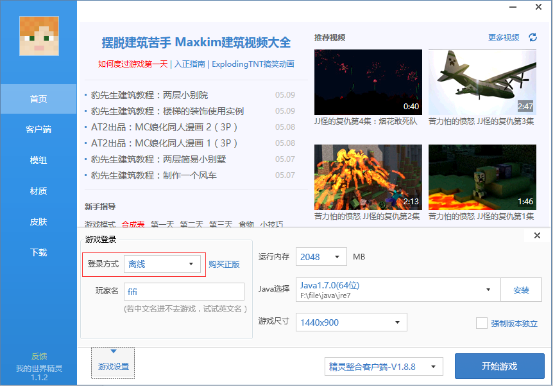Viewport: 554px width, 386px height.
Task: Go to the 材质 textures tab
Action: pyautogui.click(x=38, y=191)
